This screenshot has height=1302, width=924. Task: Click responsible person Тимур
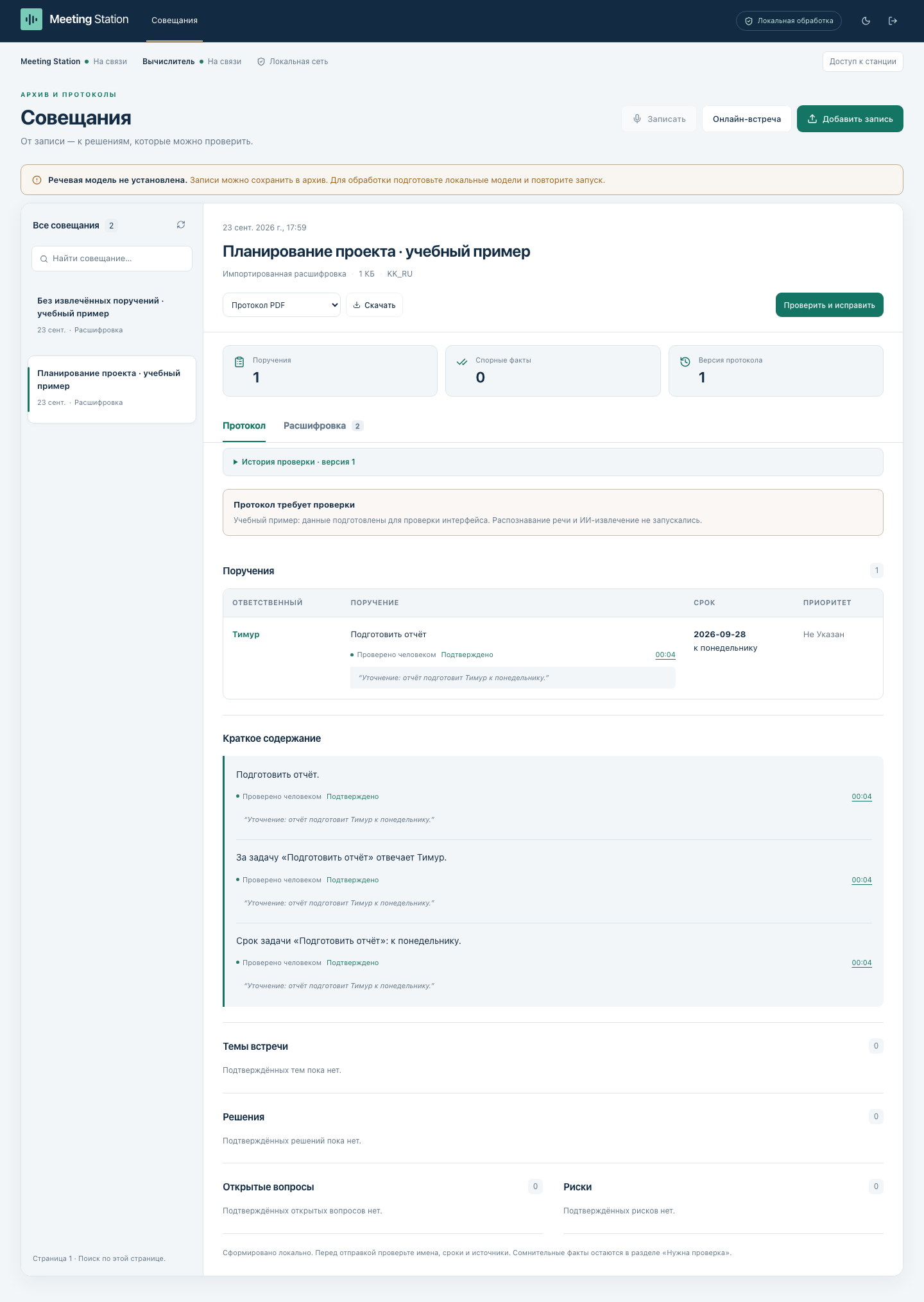[246, 634]
